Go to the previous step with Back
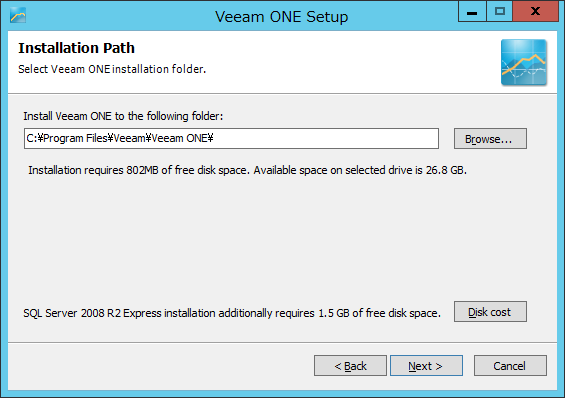The width and height of the screenshot is (565, 398). pyautogui.click(x=350, y=366)
